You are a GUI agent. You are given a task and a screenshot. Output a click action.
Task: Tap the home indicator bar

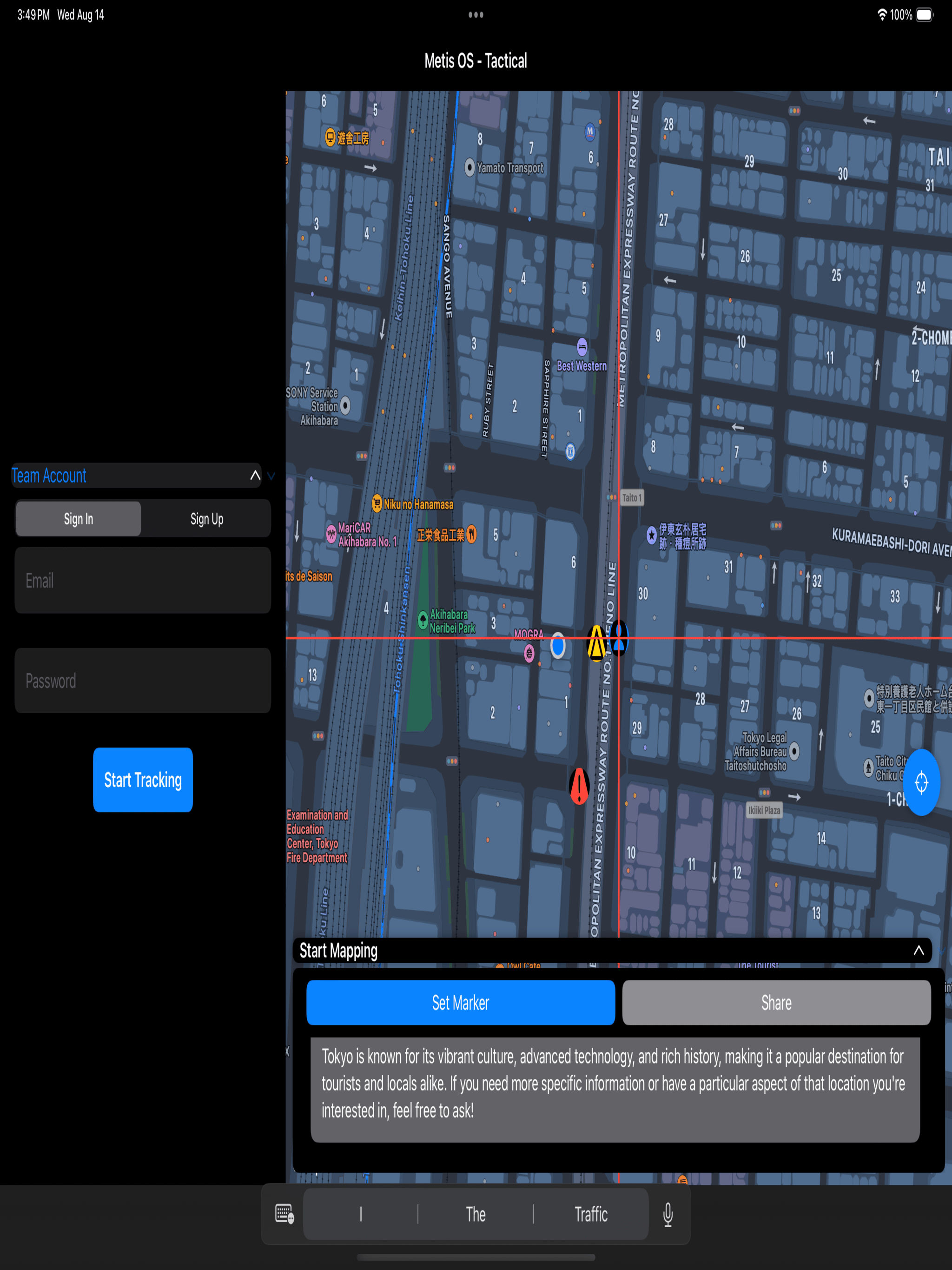[x=476, y=1257]
